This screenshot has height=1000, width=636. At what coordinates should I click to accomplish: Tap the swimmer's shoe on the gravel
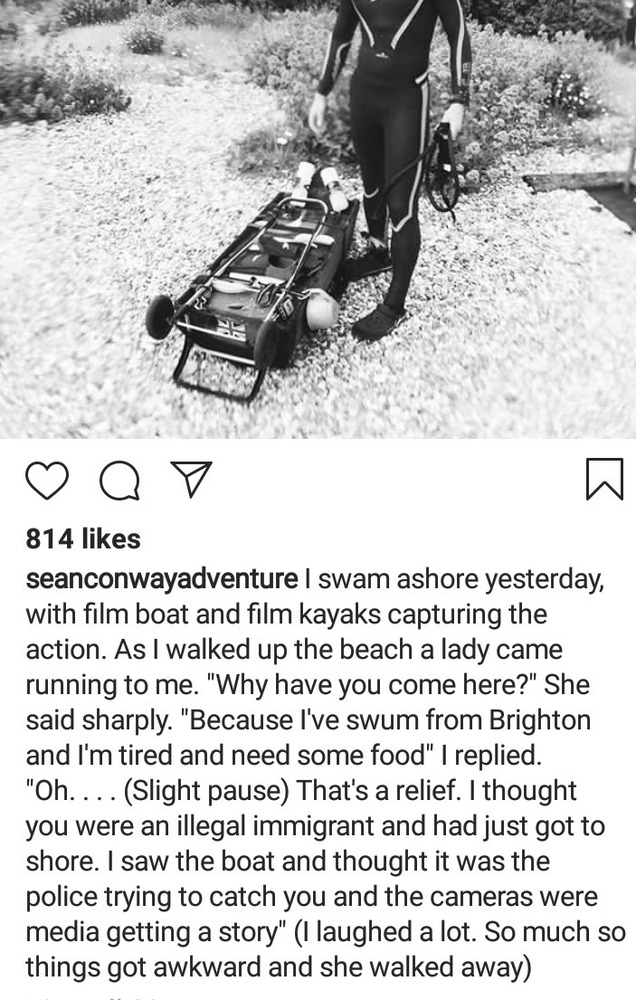pos(378,323)
